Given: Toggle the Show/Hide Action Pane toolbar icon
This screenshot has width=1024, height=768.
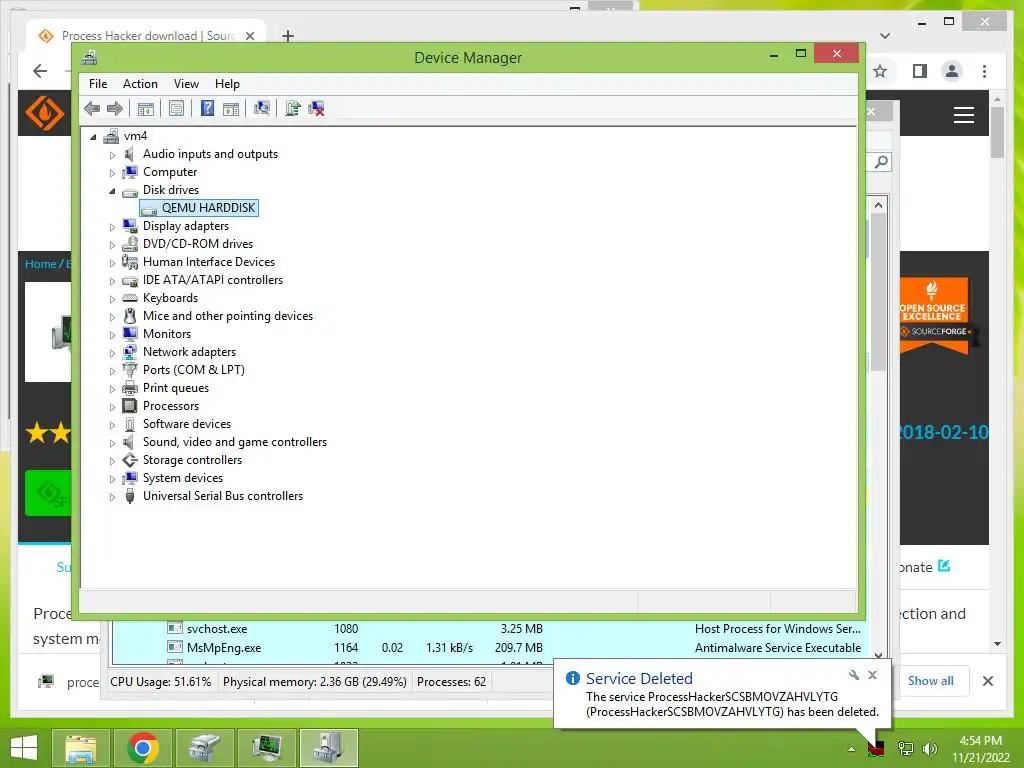Looking at the screenshot, I should [231, 108].
